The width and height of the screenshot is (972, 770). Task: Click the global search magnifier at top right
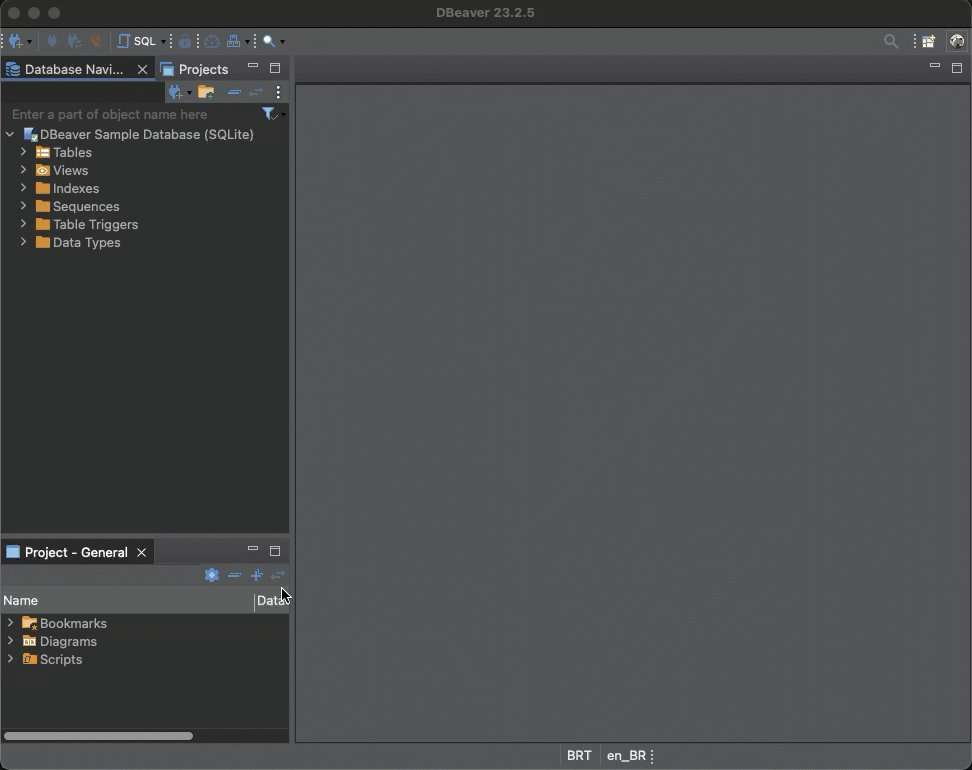(891, 42)
